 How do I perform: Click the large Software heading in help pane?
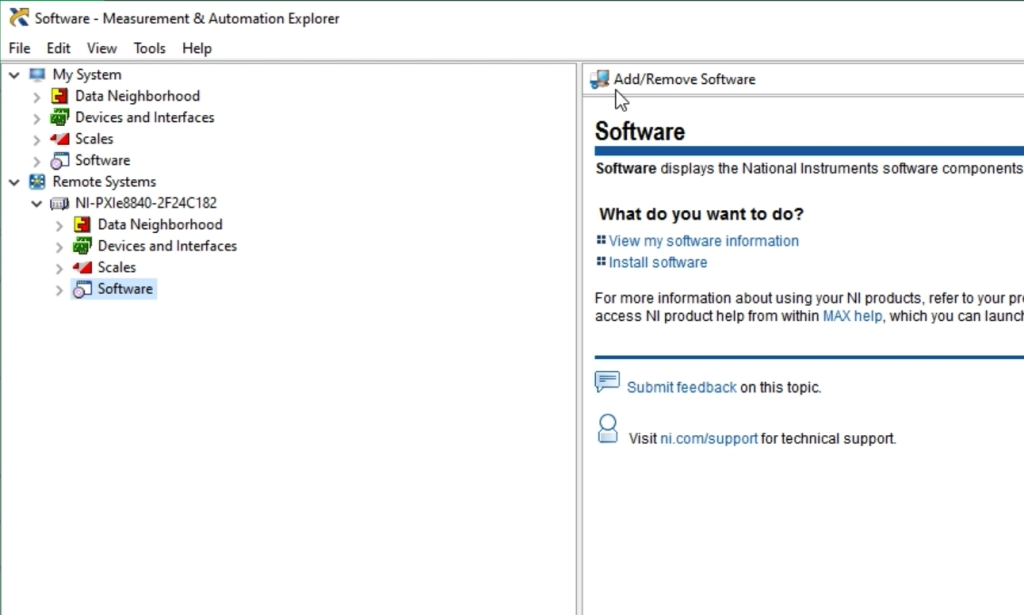pyautogui.click(x=640, y=132)
